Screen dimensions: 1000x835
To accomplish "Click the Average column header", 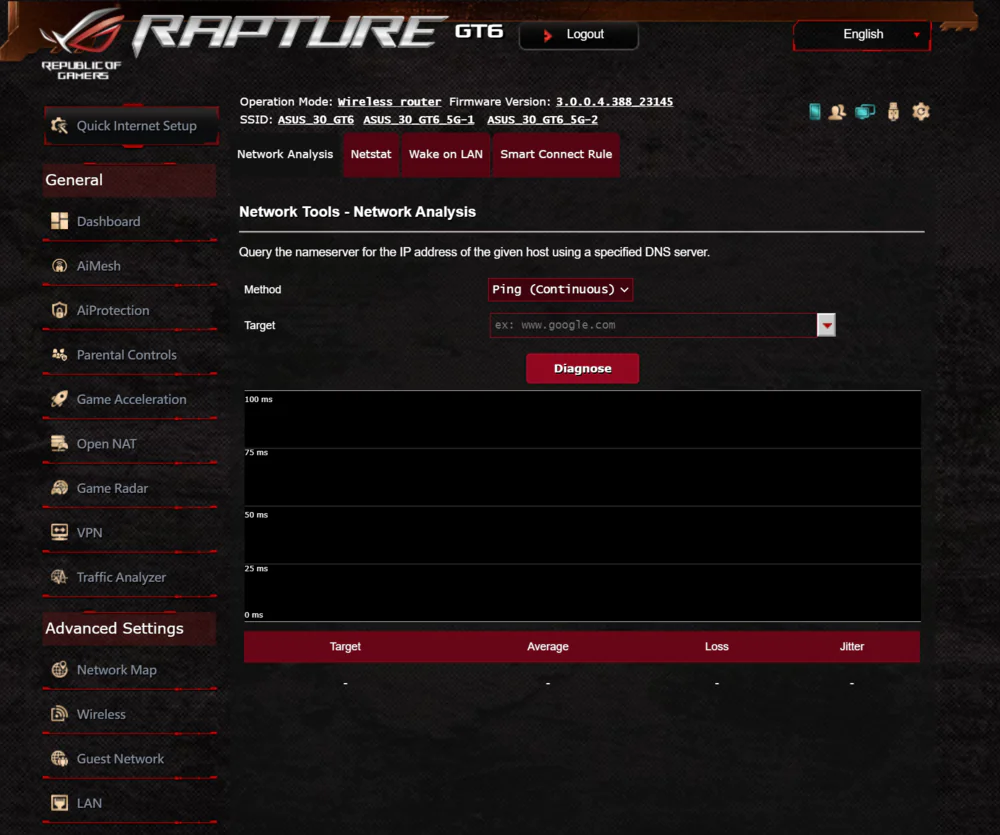I will (548, 646).
